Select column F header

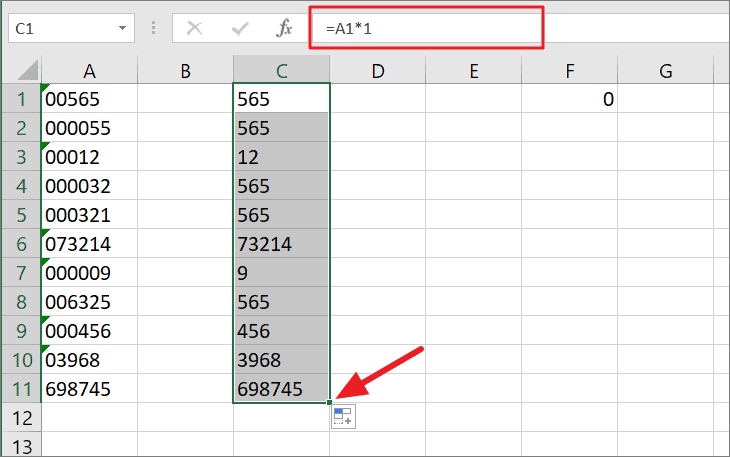[569, 71]
